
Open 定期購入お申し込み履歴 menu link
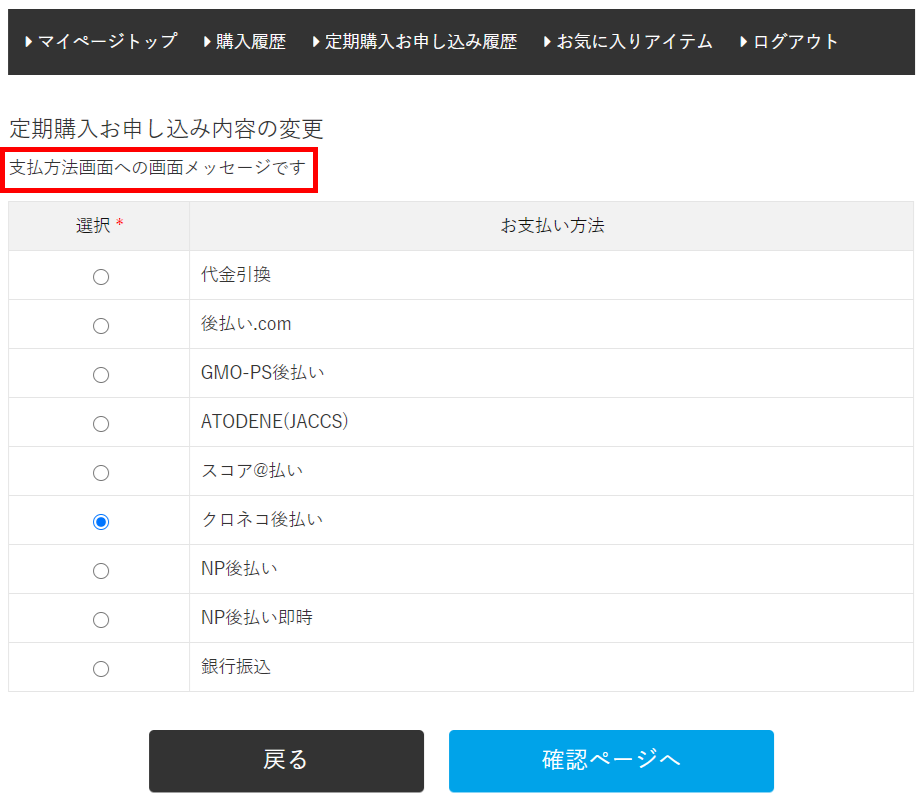coord(416,42)
